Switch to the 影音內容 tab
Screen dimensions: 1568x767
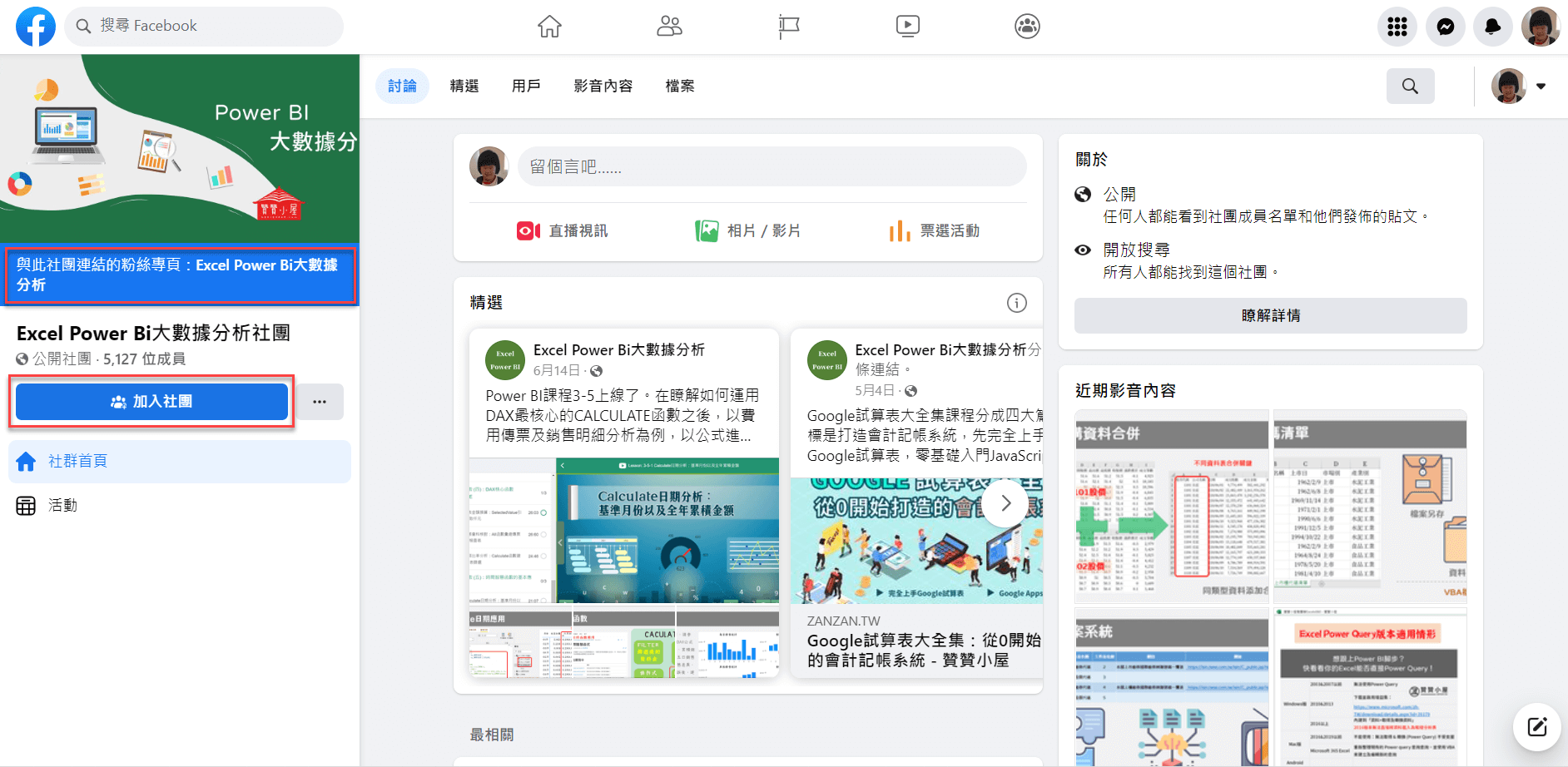(x=603, y=86)
